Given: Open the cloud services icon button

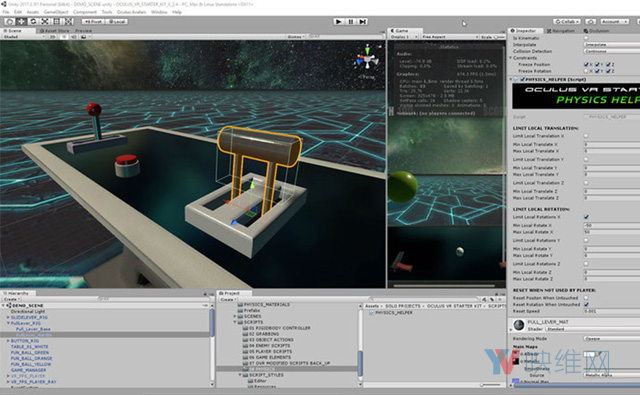Looking at the screenshot, I should tap(590, 21).
